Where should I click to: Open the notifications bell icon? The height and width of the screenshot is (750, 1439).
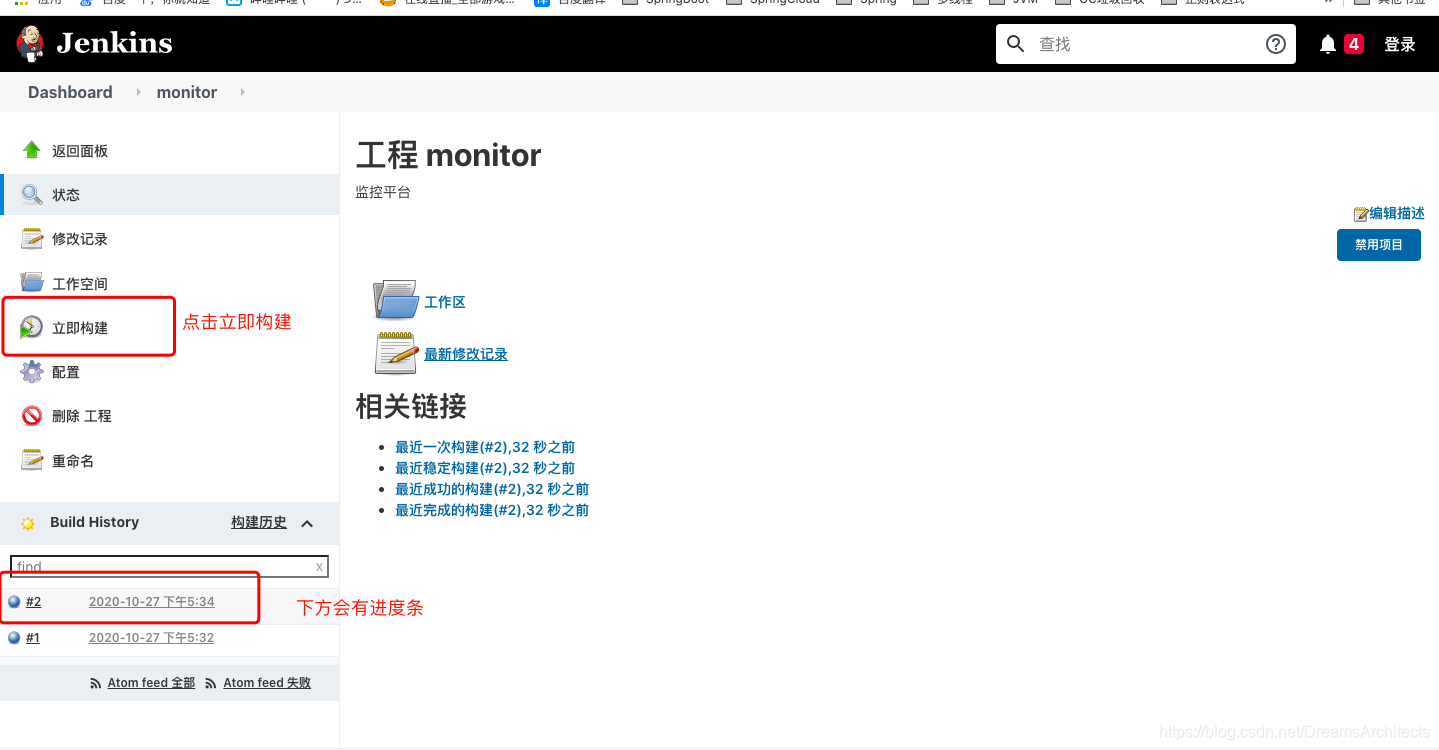coord(1328,44)
